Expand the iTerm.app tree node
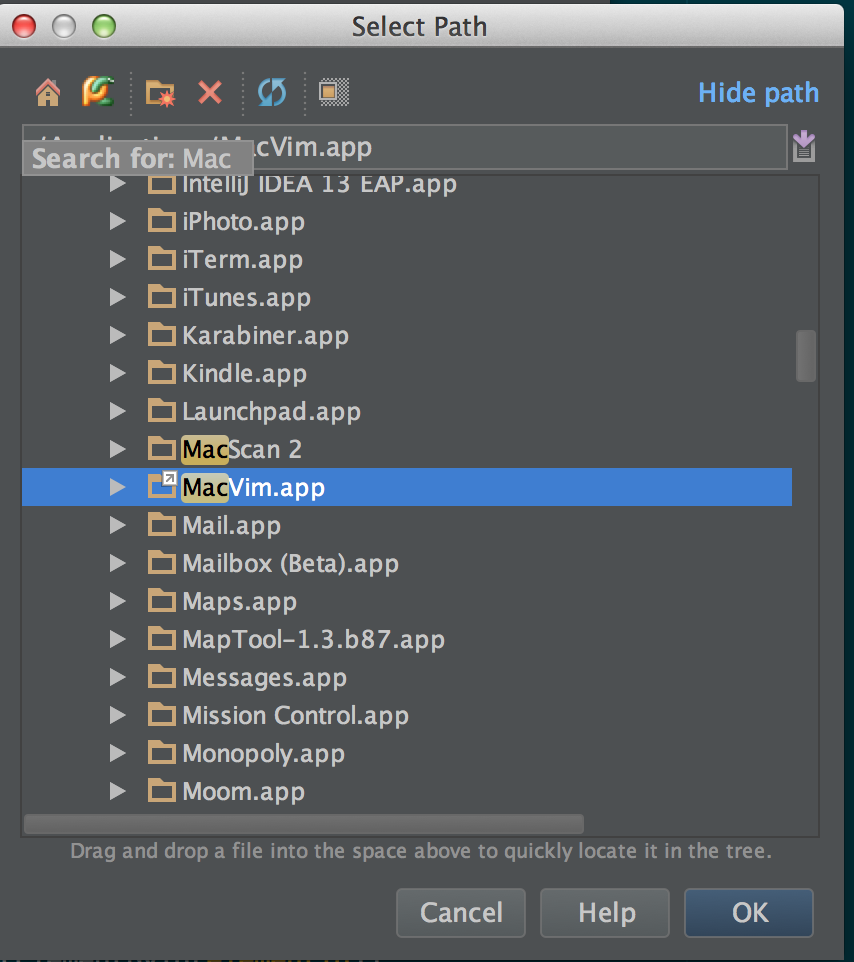Viewport: 854px width, 962px height. (x=117, y=259)
